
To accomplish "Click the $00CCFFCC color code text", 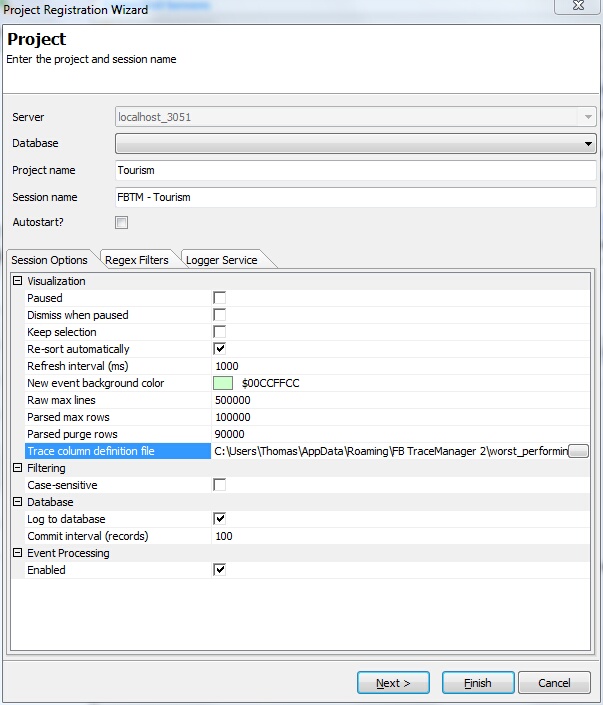I will click(271, 383).
